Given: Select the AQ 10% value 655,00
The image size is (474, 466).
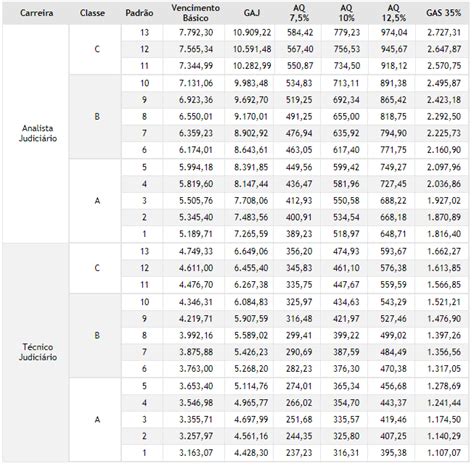Looking at the screenshot, I should [346, 117].
